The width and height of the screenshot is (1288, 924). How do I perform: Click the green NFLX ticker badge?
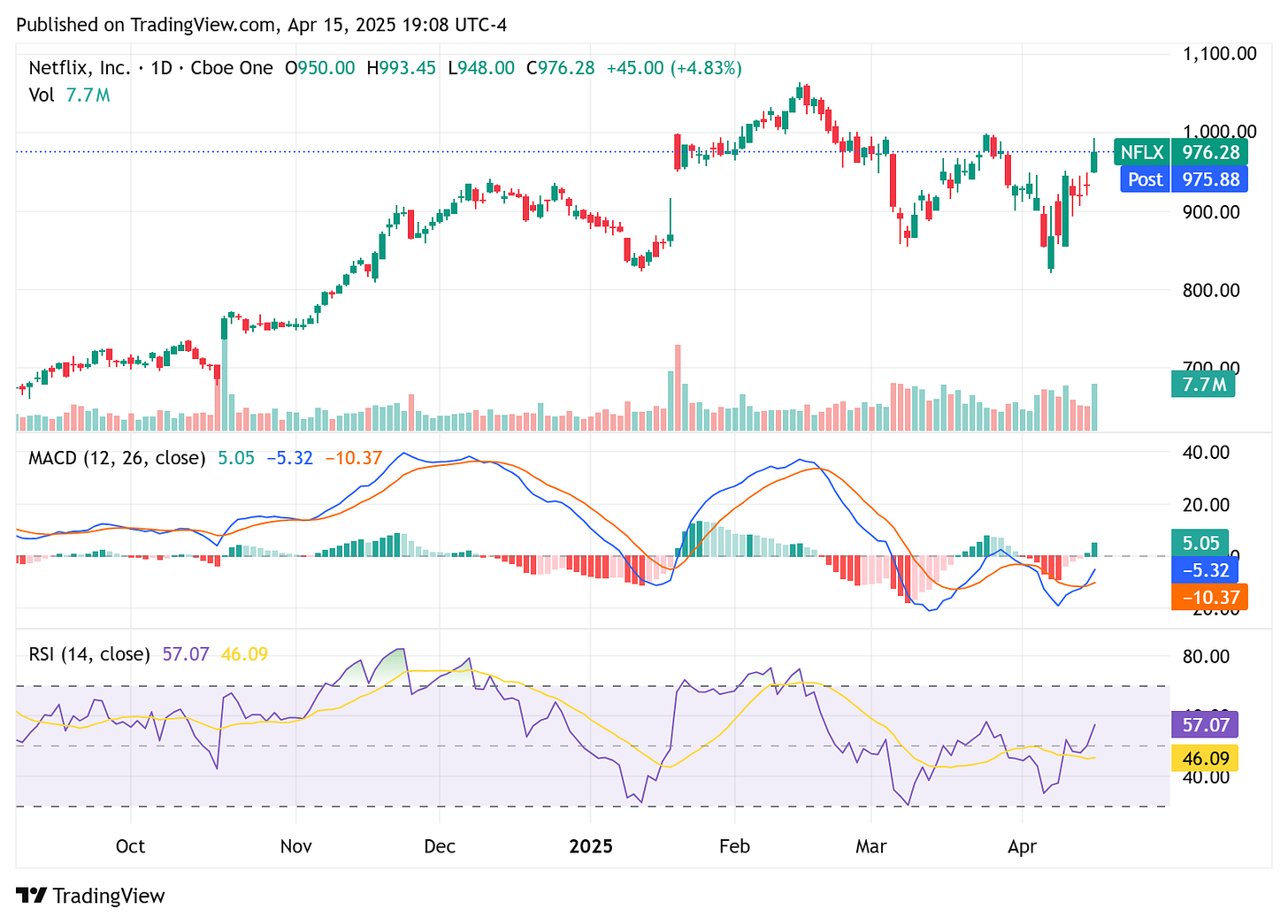pos(1142,152)
